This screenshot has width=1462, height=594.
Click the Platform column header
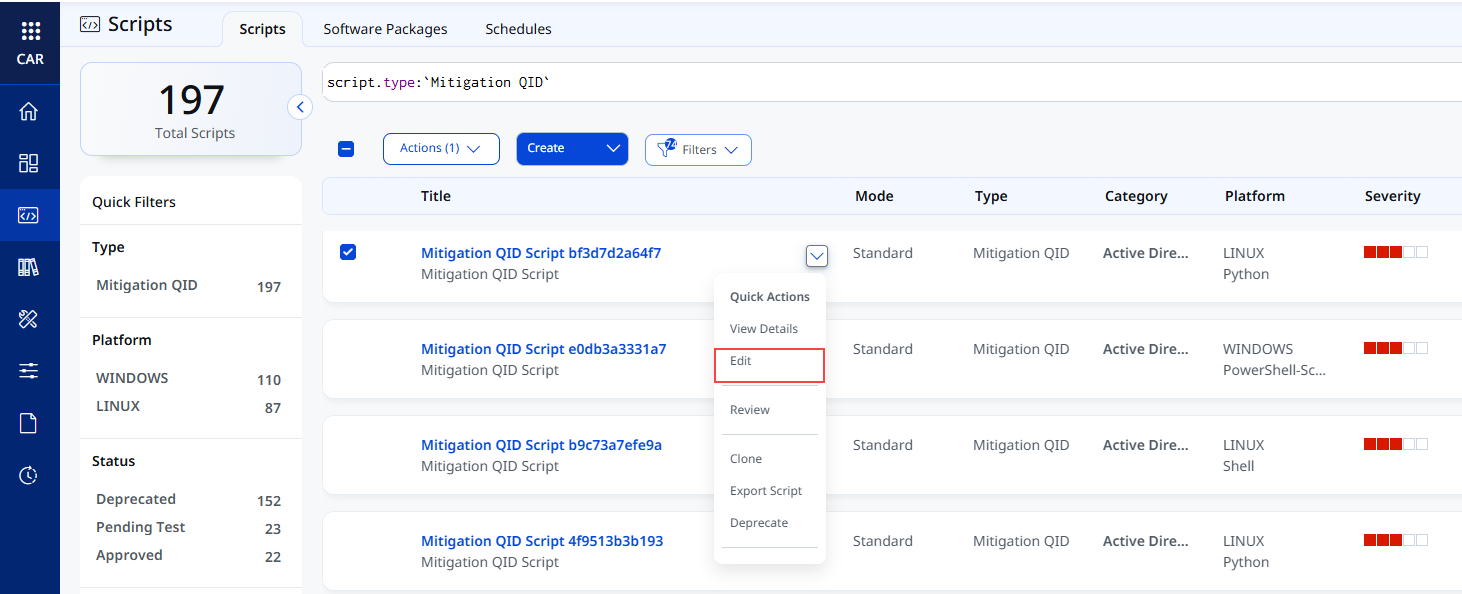click(1255, 196)
